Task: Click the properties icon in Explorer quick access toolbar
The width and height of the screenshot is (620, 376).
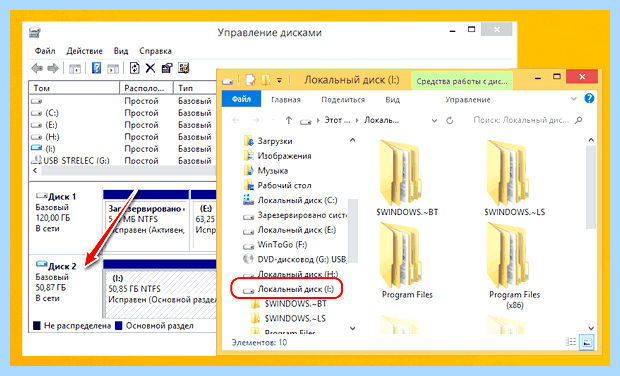Action: pyautogui.click(x=251, y=80)
